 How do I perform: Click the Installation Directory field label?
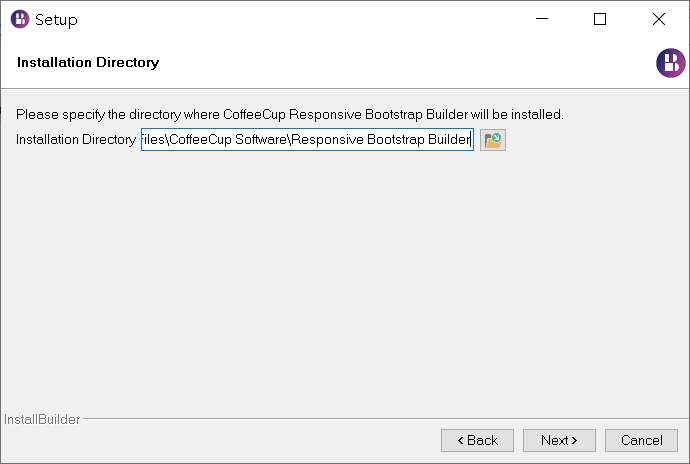coord(76,140)
